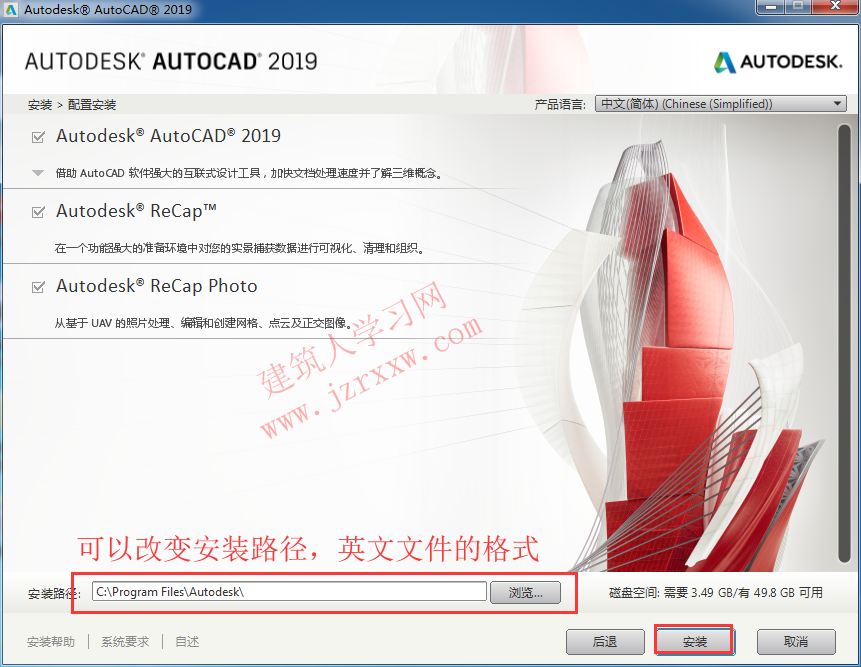The height and width of the screenshot is (667, 861).
Task: Open the 安装帮助 help link
Action: click(x=51, y=642)
